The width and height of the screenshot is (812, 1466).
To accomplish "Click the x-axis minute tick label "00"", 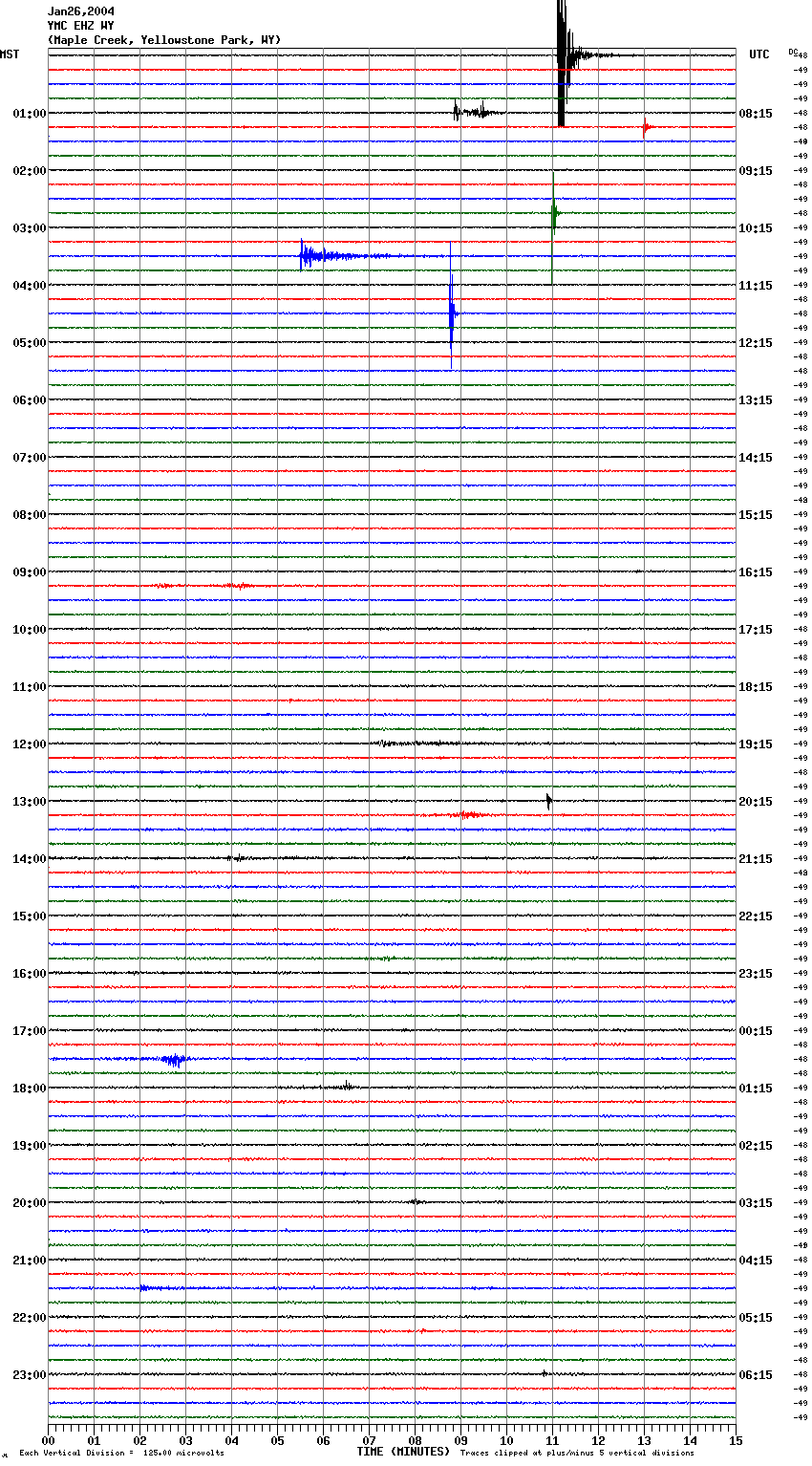I will (x=48, y=1440).
